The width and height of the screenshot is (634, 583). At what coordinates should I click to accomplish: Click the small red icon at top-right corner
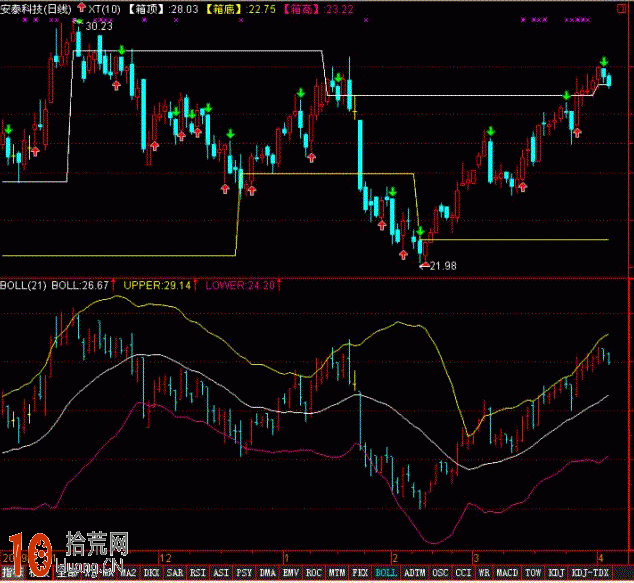tap(621, 8)
